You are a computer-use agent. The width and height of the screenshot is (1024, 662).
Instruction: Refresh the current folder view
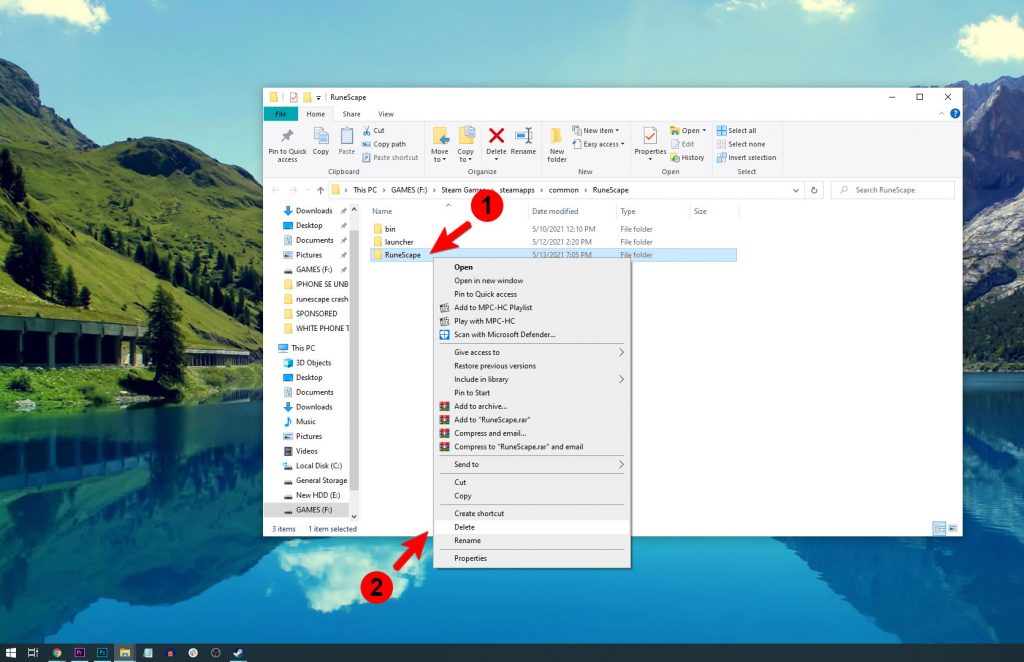814,190
